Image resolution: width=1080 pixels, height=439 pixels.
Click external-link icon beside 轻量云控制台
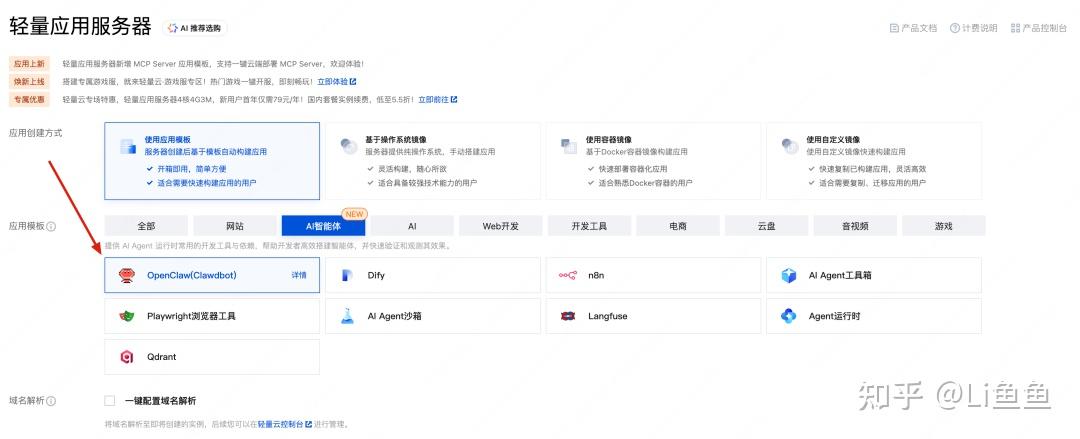tap(309, 424)
